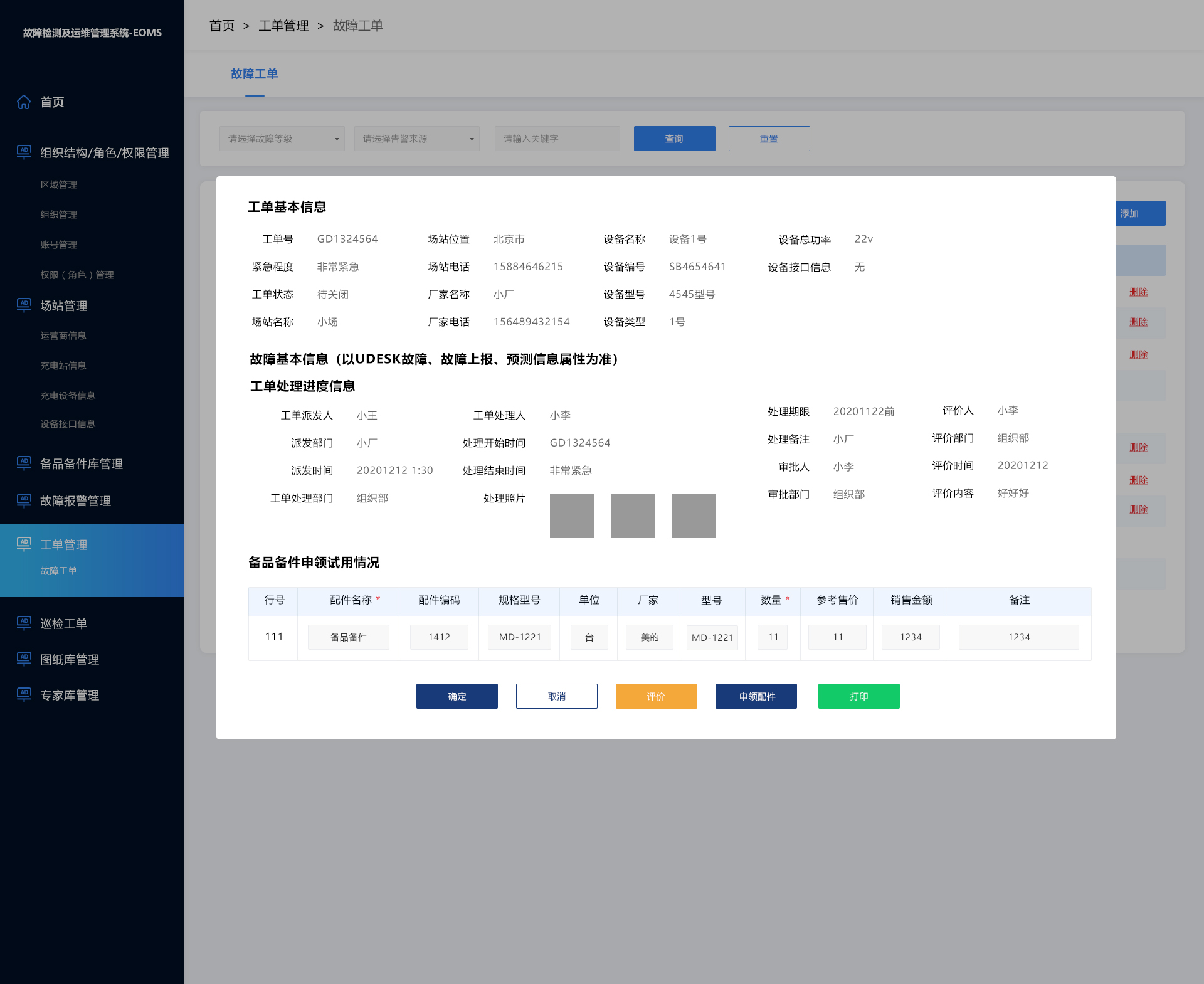Screen dimensions: 1204x984
Task: Click icon beside 专家库管理
Action: point(24,694)
